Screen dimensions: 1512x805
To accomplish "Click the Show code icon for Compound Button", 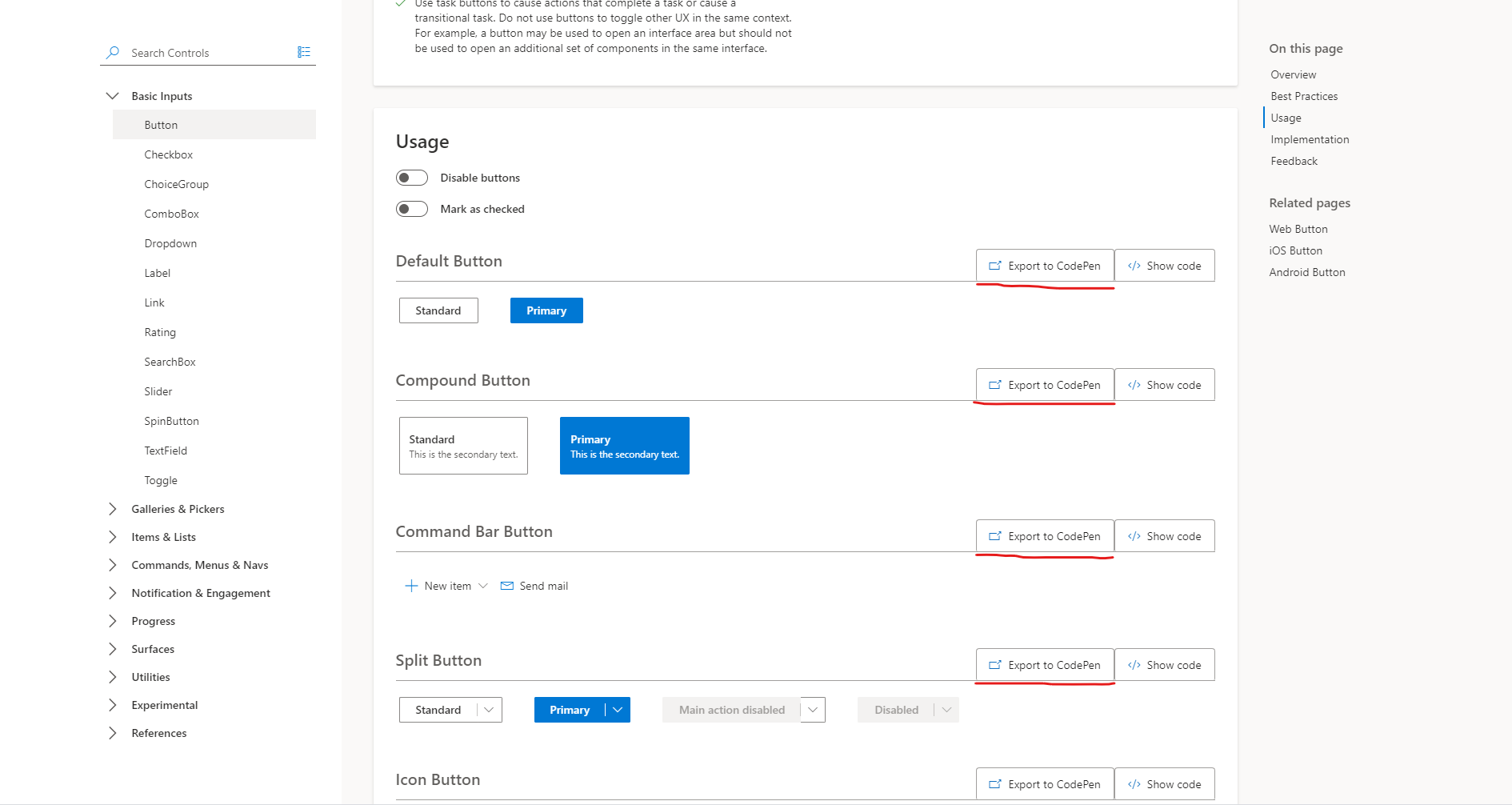I will [1134, 384].
